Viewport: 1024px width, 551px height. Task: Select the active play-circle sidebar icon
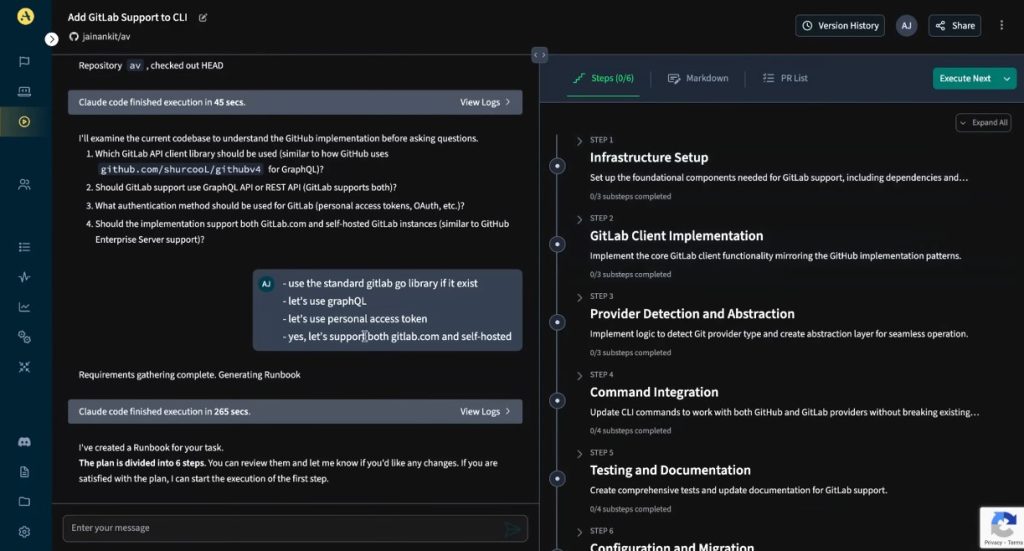click(25, 122)
